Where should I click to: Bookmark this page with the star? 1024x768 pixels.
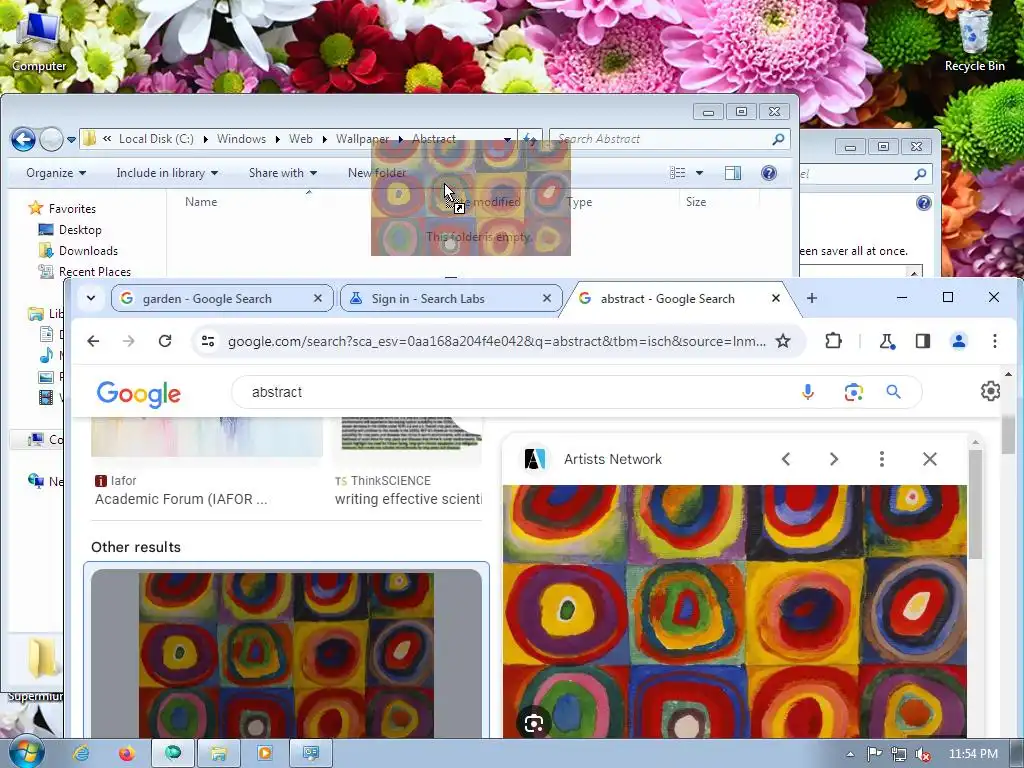(x=783, y=341)
